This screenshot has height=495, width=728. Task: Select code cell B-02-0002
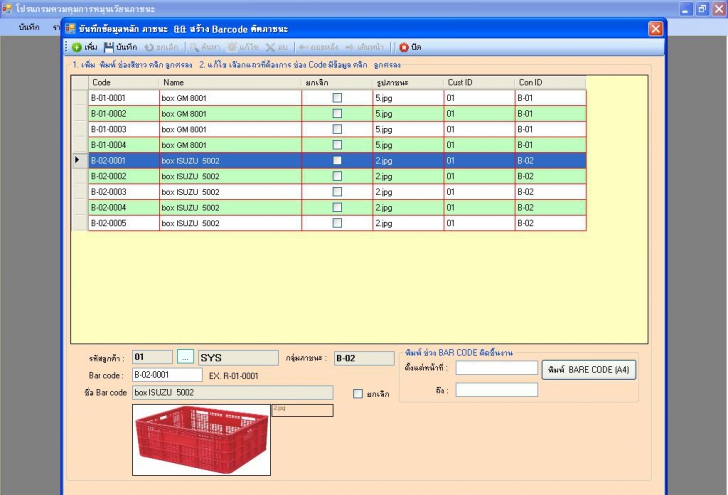coord(124,176)
